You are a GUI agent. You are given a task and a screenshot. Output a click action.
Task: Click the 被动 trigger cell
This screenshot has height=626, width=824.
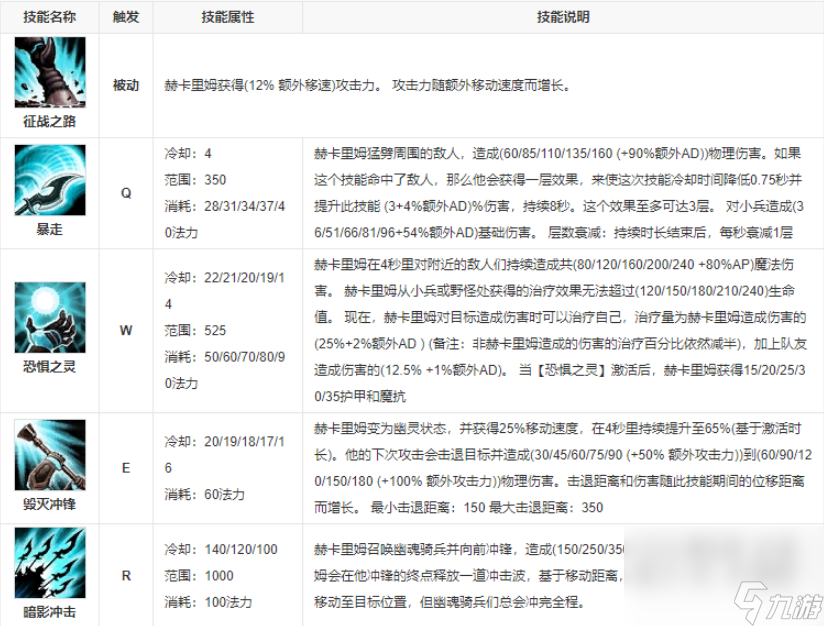pyautogui.click(x=126, y=85)
